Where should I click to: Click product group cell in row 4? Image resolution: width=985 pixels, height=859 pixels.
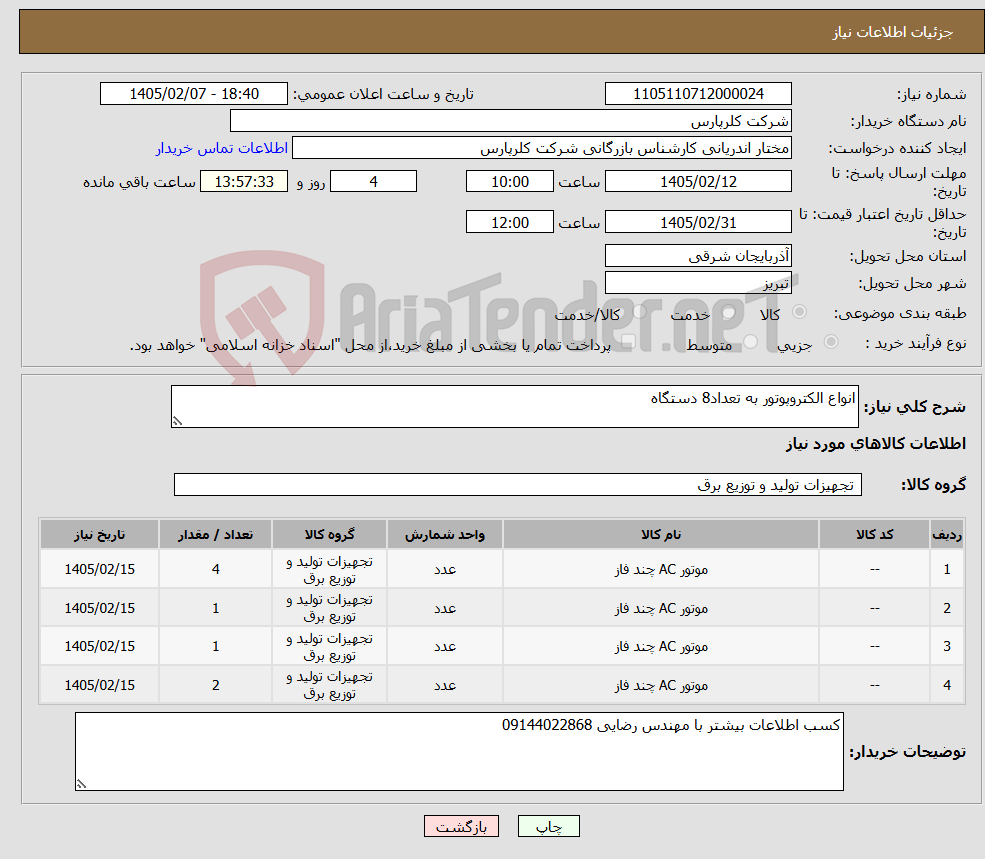329,685
